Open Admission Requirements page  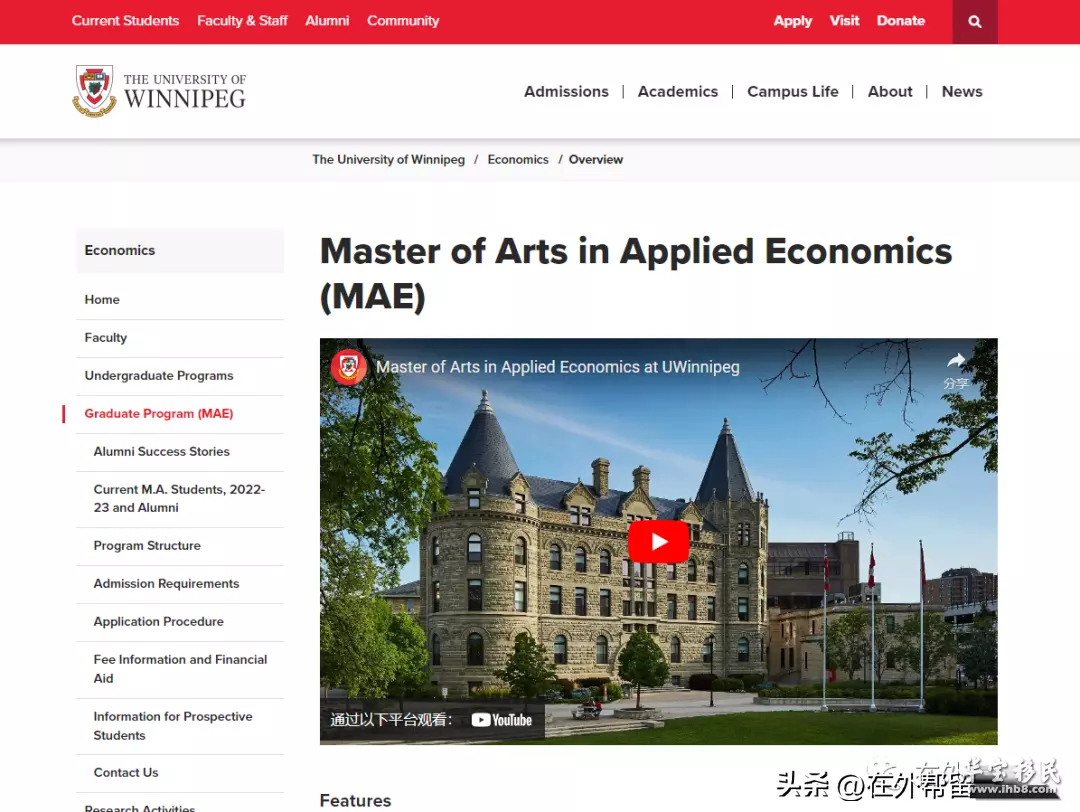pyautogui.click(x=167, y=583)
